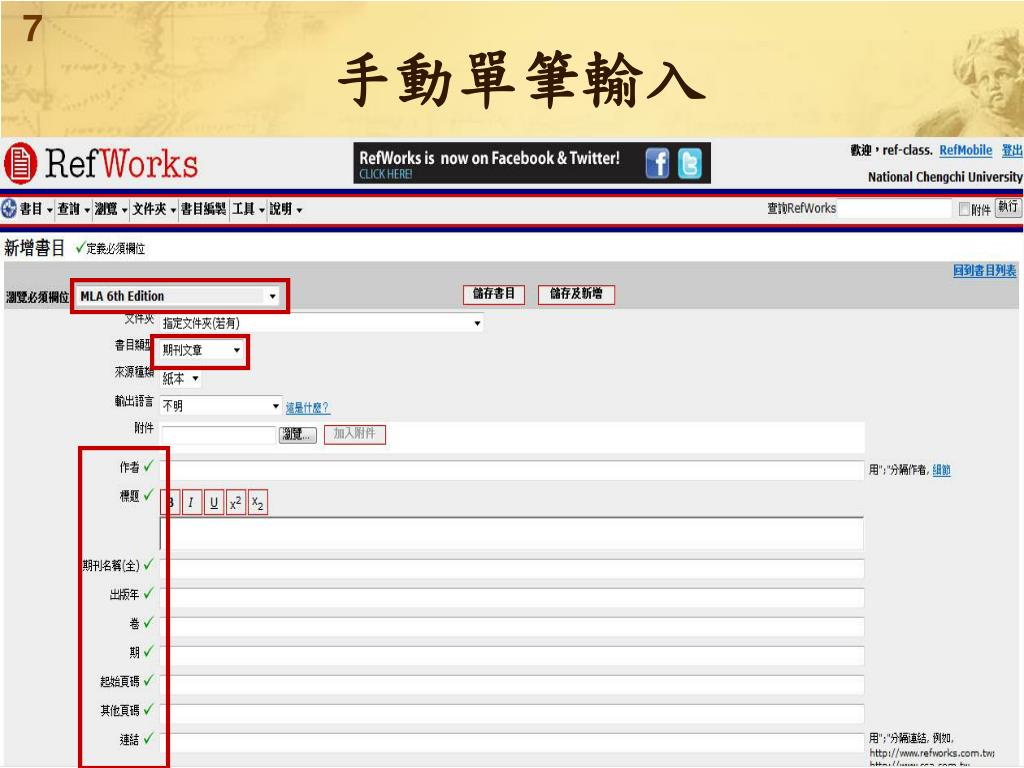
Task: Open the RefMobile link
Action: click(x=965, y=150)
